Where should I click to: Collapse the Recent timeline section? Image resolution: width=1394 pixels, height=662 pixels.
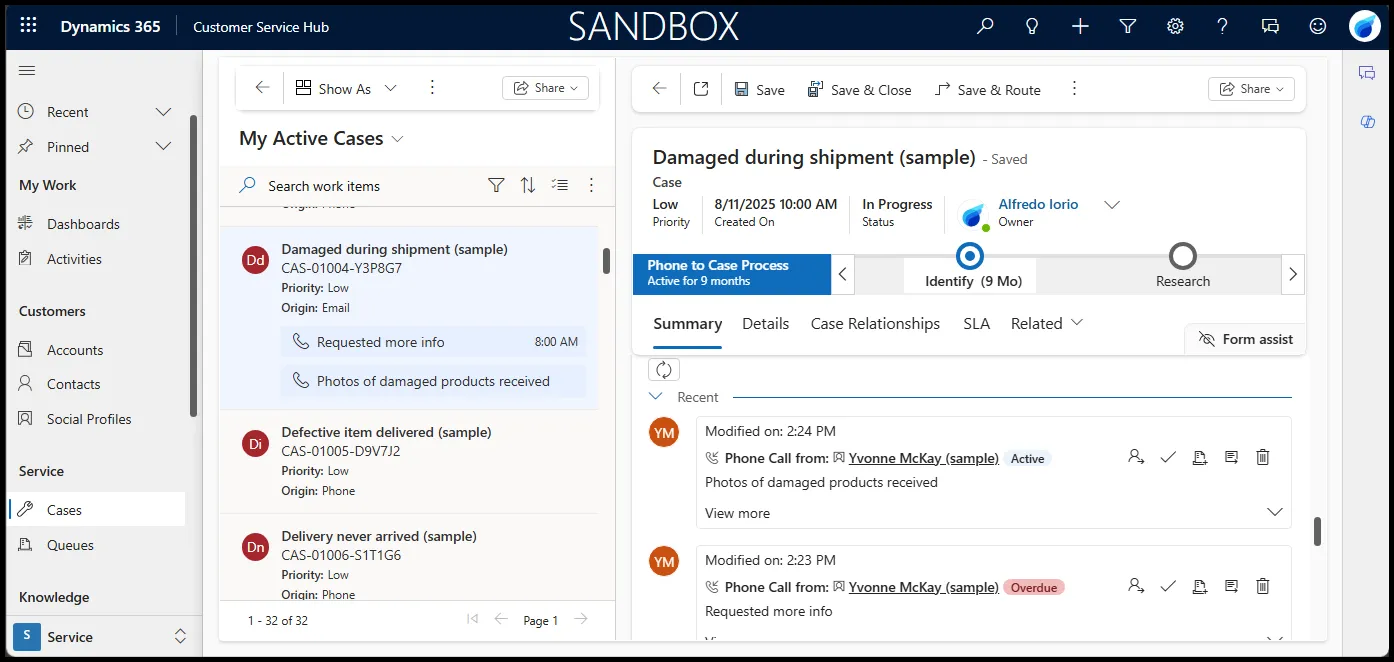(656, 397)
